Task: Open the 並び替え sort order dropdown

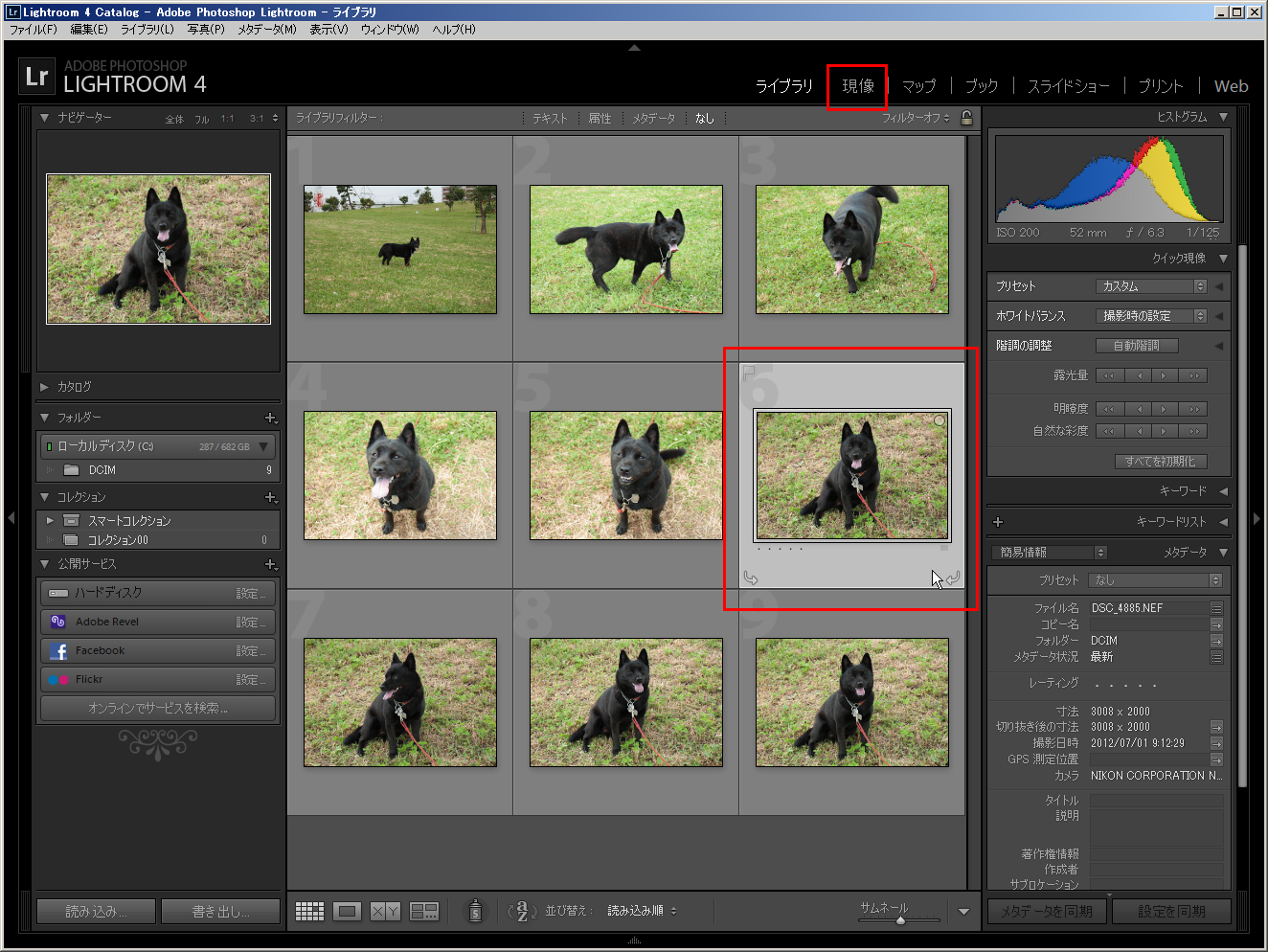Action: tap(642, 911)
